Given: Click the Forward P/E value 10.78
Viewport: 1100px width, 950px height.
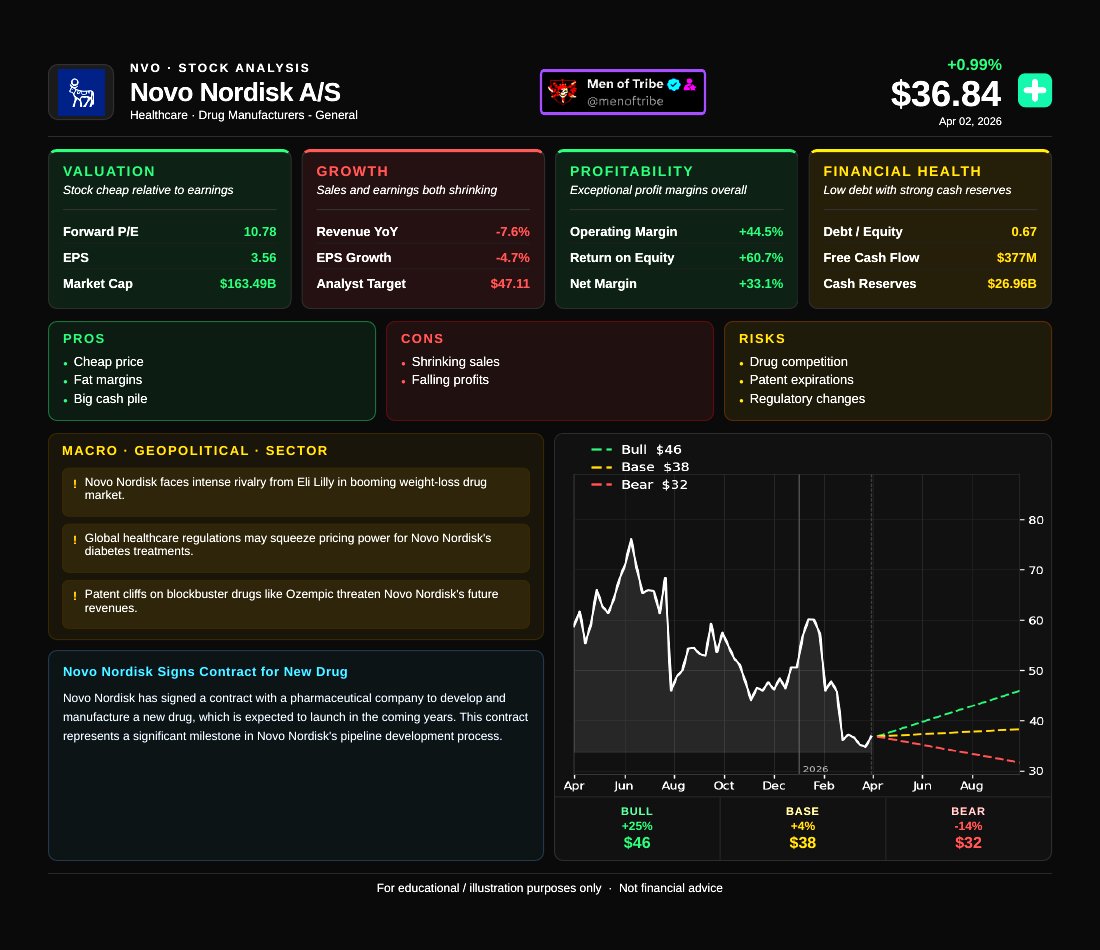Looking at the screenshot, I should 260,232.
